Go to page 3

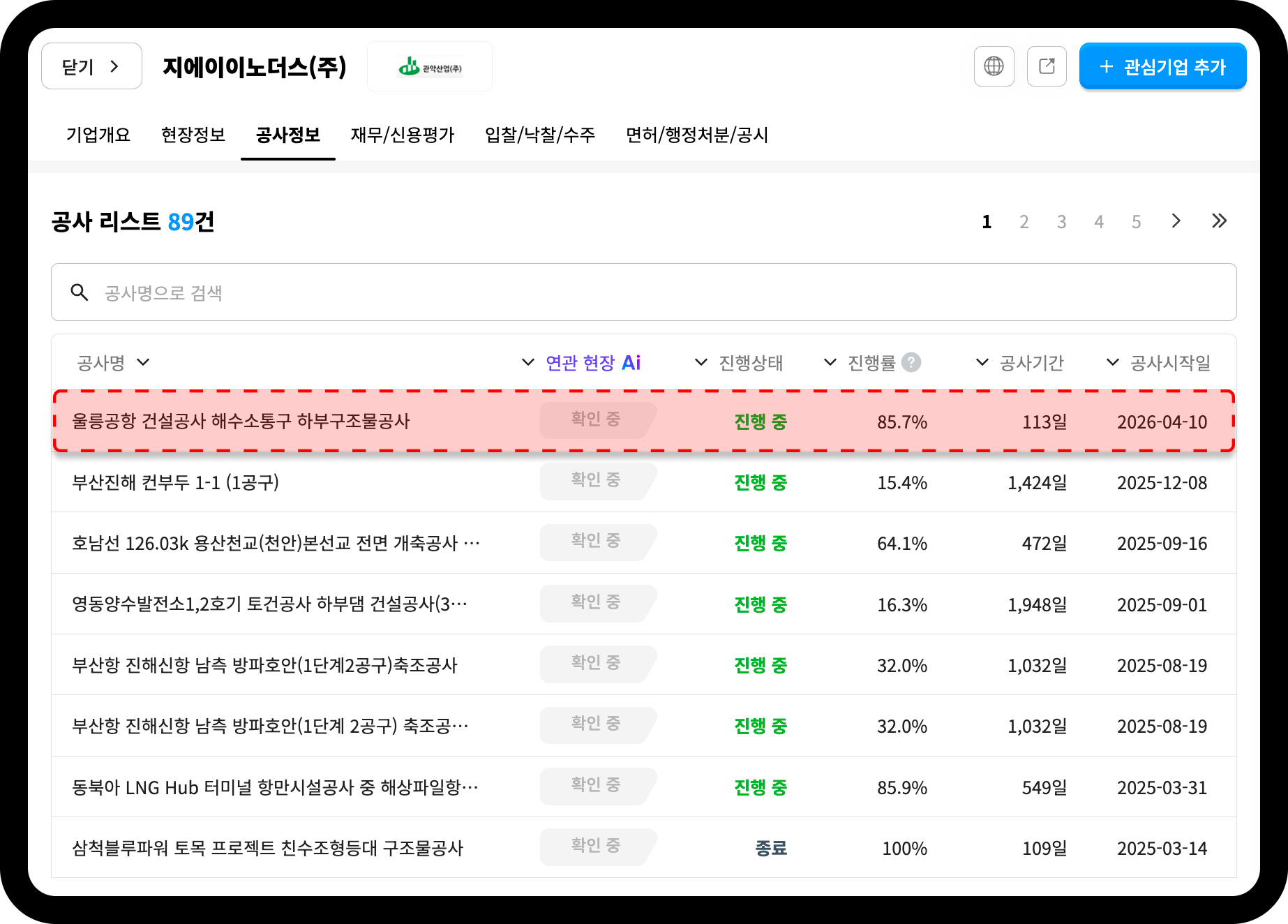[x=1061, y=222]
